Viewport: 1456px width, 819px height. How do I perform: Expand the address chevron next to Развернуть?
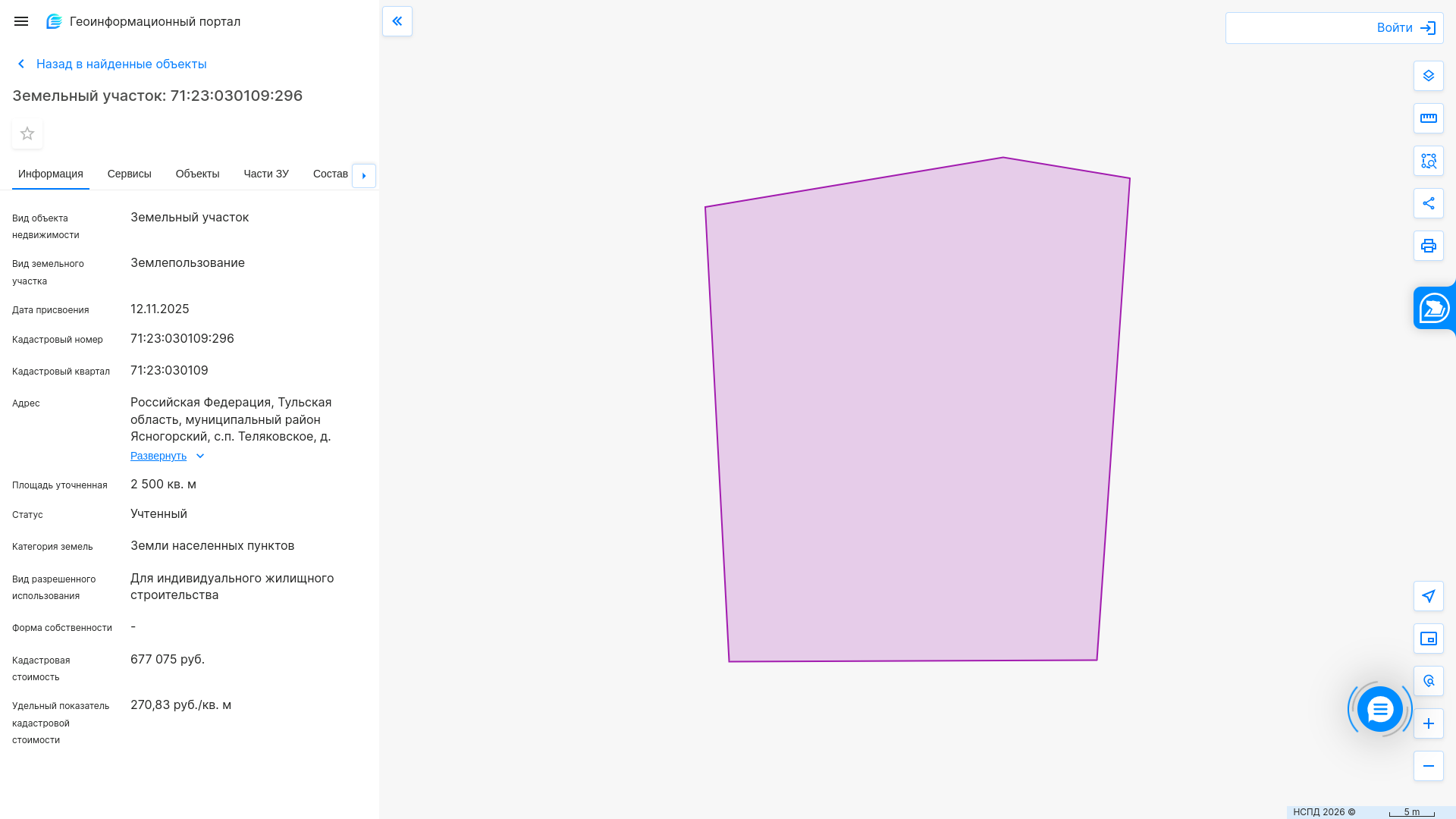tap(200, 456)
